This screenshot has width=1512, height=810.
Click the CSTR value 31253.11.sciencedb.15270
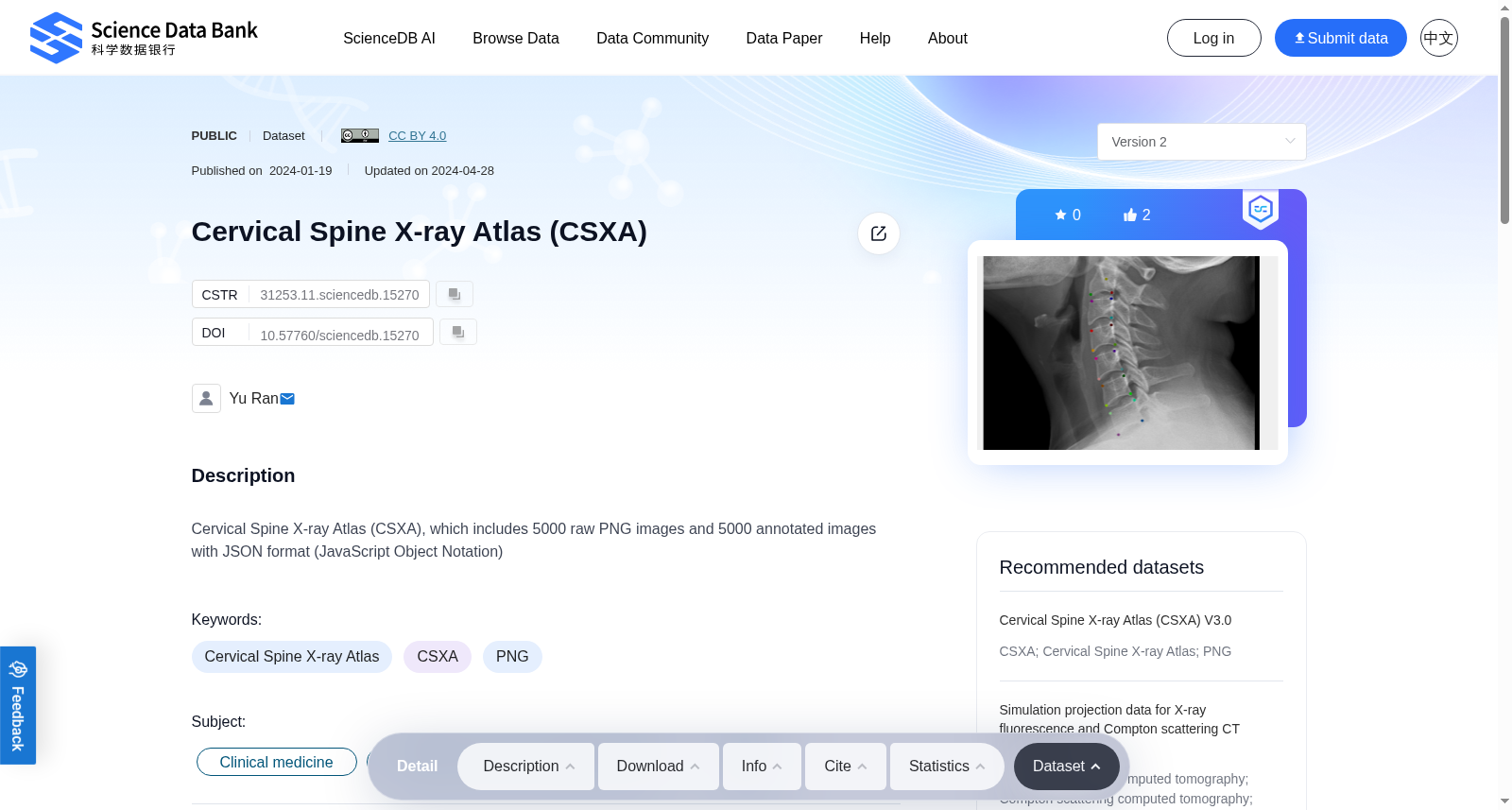point(340,295)
